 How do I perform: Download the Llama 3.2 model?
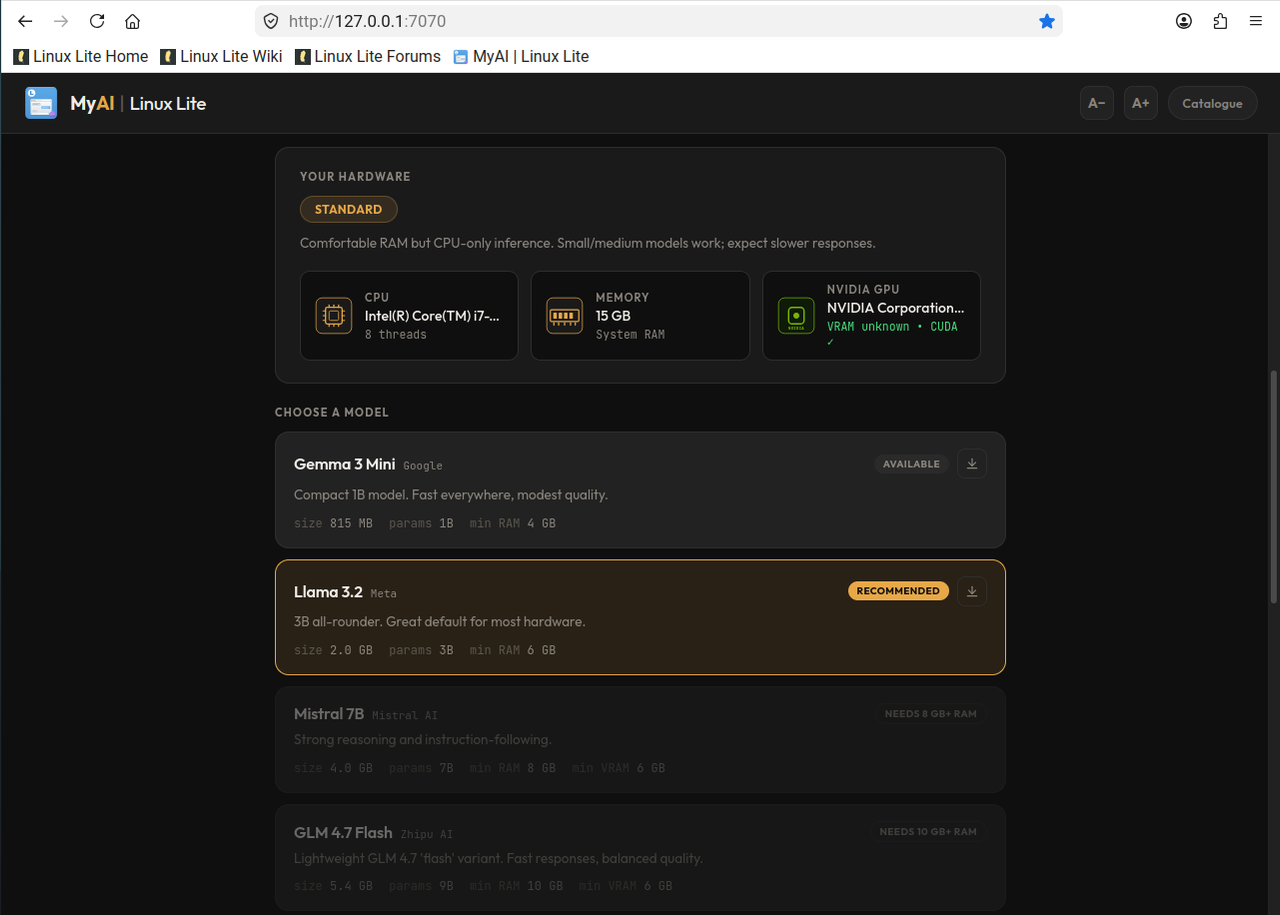pyautogui.click(x=972, y=591)
